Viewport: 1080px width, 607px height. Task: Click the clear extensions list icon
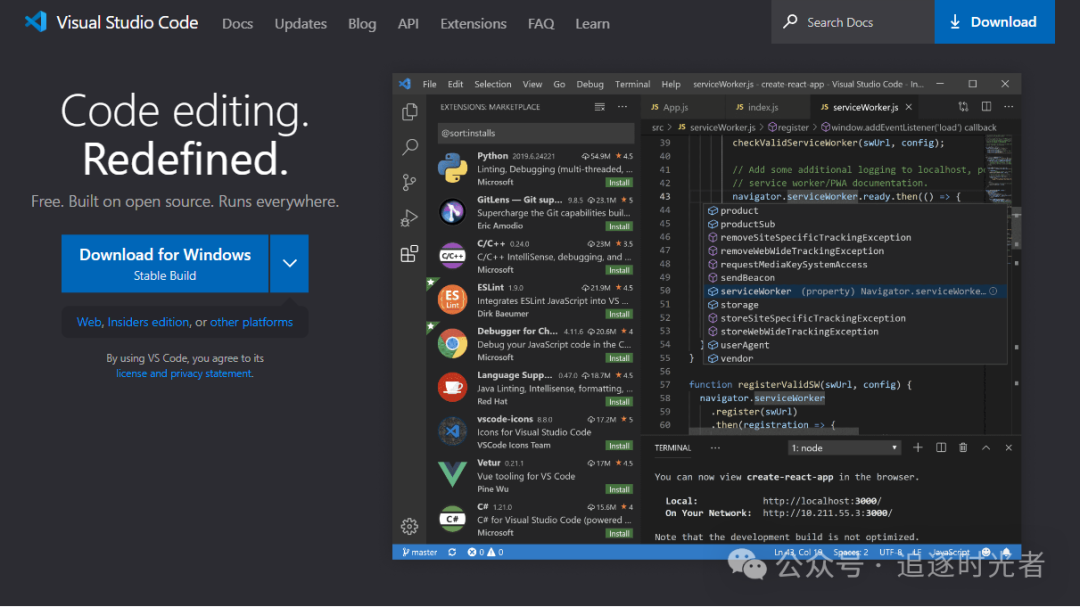pos(600,107)
